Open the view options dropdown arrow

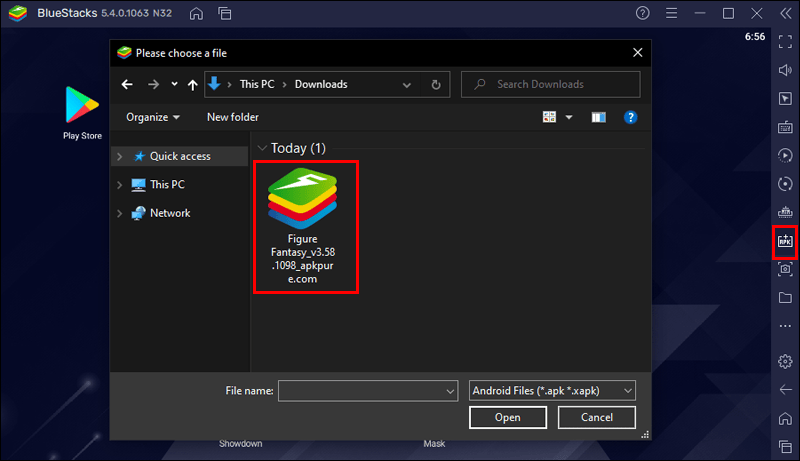pyautogui.click(x=569, y=117)
